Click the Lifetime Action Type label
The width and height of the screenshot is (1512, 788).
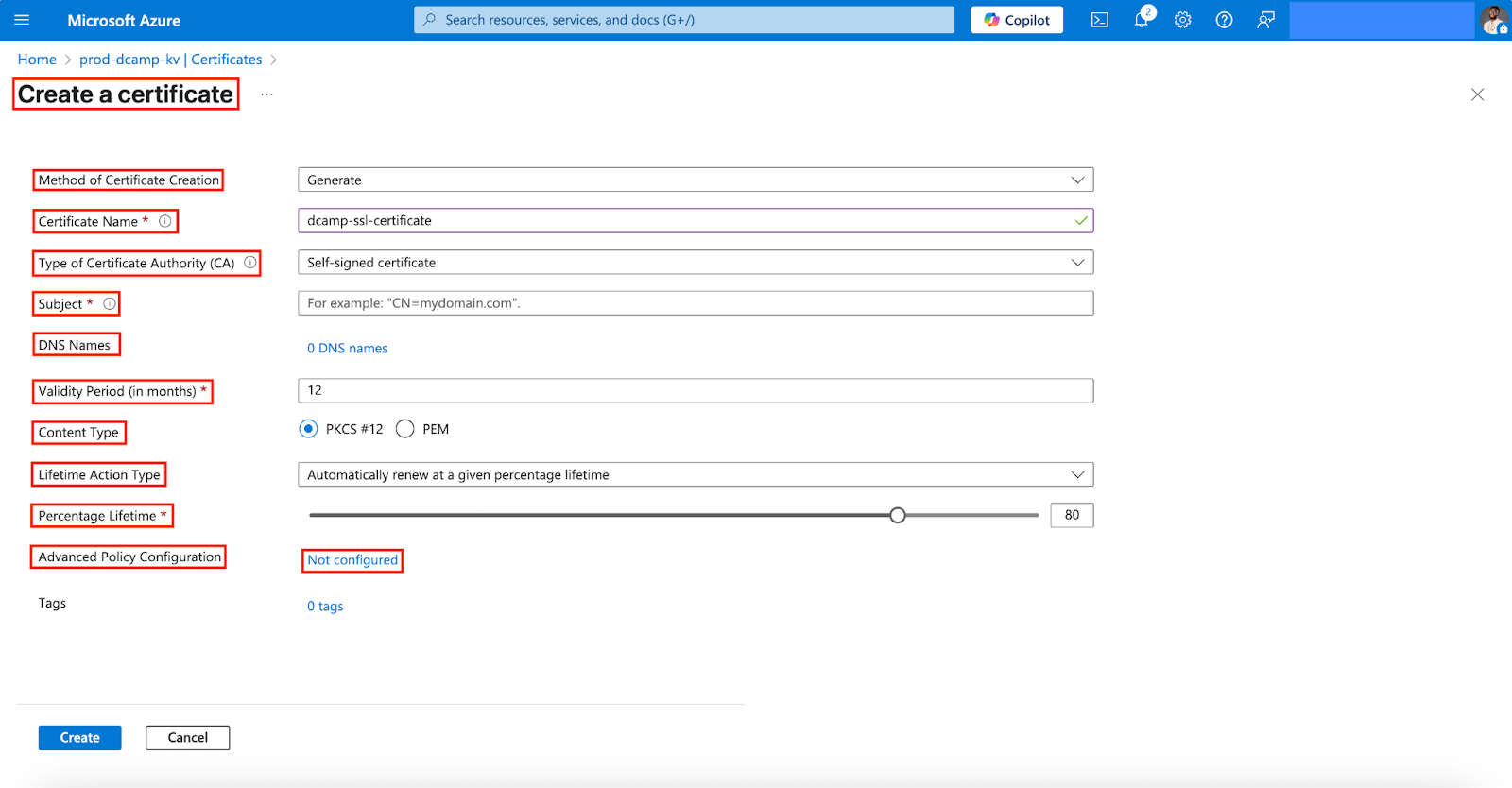click(99, 474)
